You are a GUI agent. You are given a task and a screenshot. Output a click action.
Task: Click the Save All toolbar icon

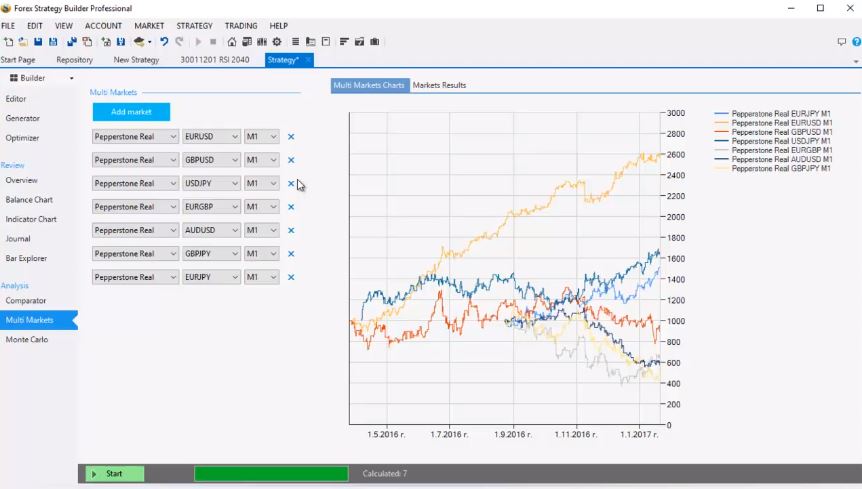pos(71,42)
